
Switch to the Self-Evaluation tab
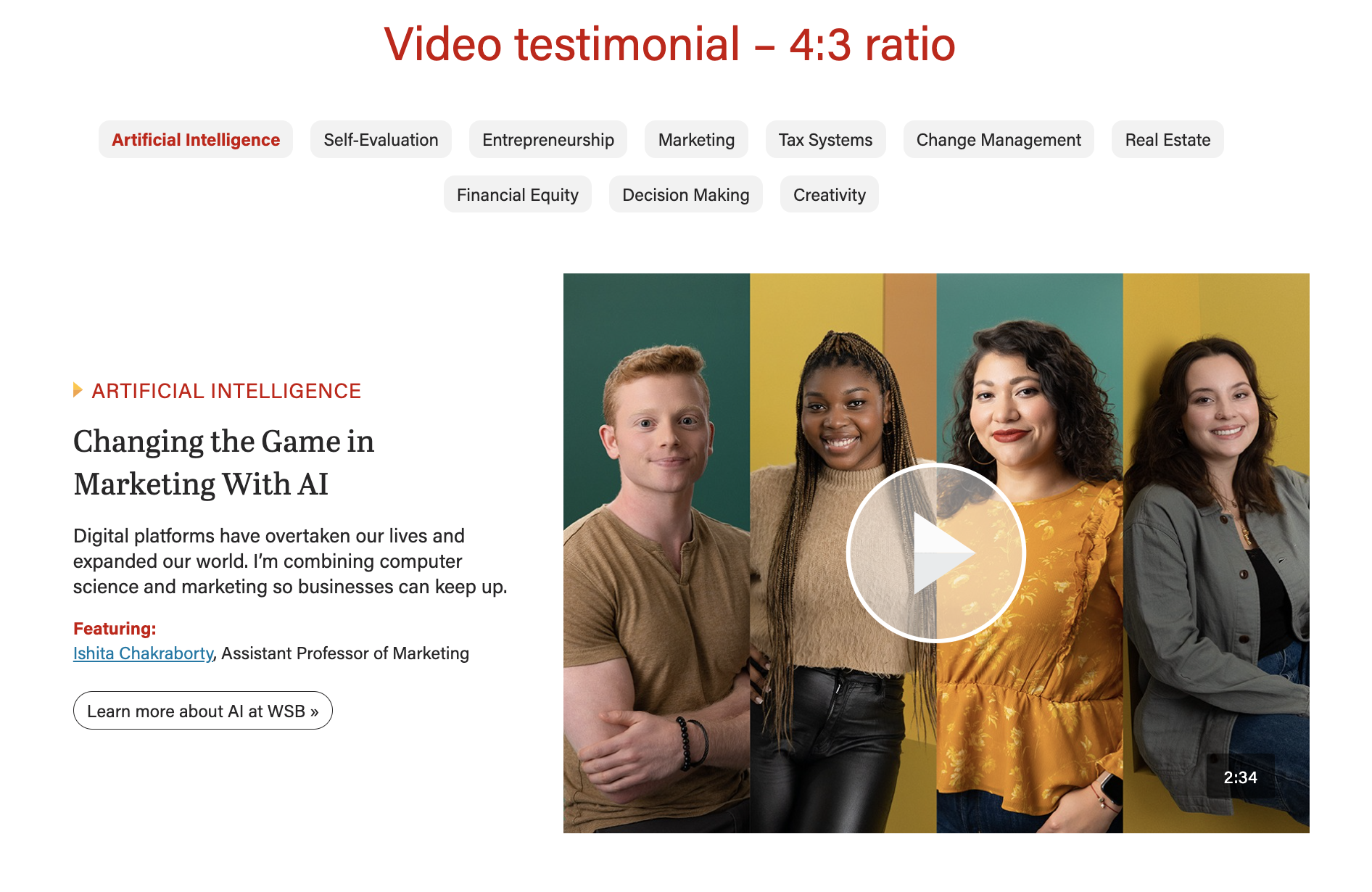[381, 140]
